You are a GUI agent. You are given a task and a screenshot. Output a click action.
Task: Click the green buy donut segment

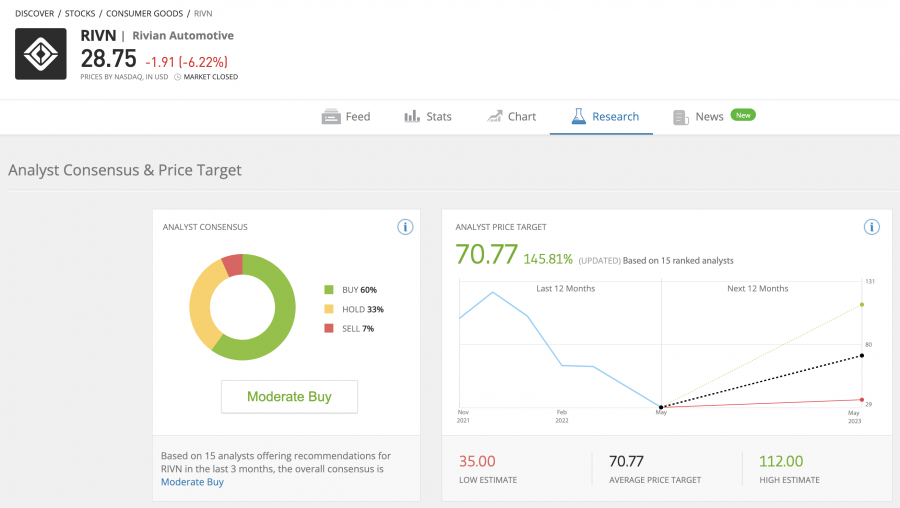pyautogui.click(x=284, y=321)
